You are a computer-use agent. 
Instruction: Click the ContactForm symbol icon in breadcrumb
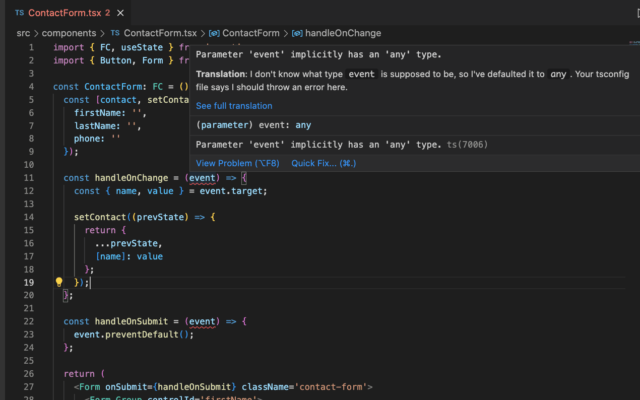tap(214, 33)
